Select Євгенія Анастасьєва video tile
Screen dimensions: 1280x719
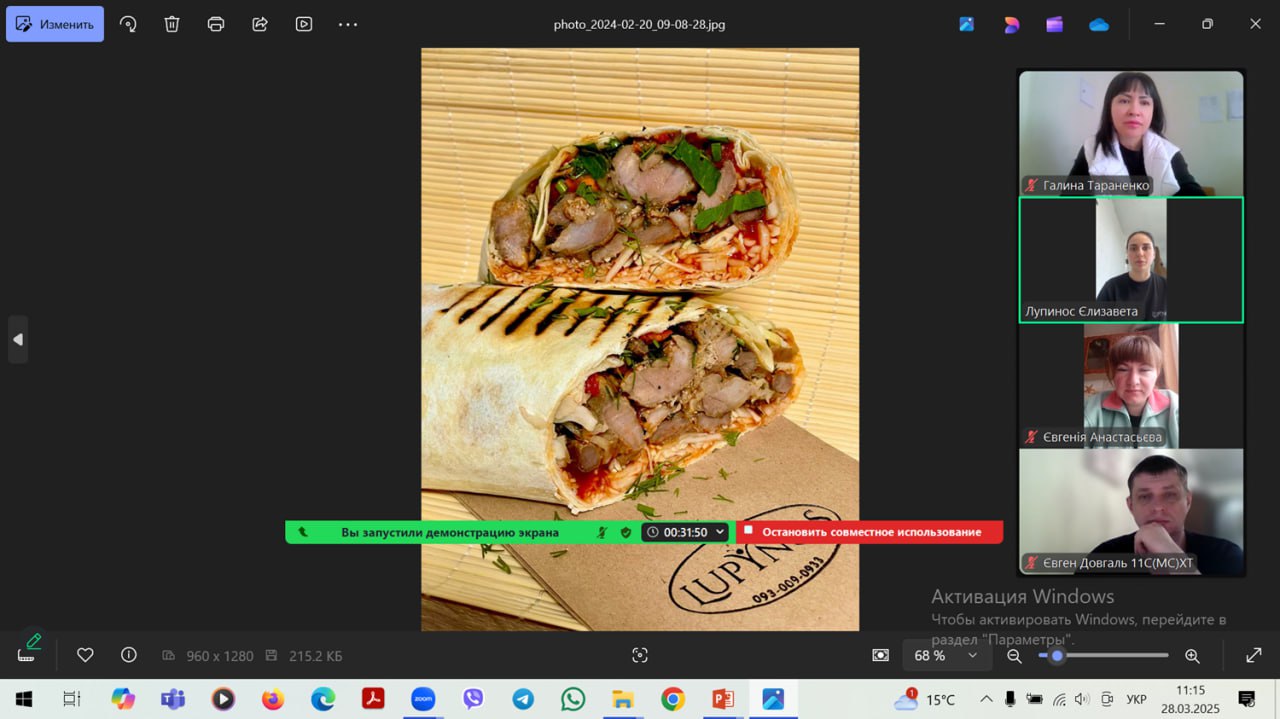click(x=1131, y=385)
